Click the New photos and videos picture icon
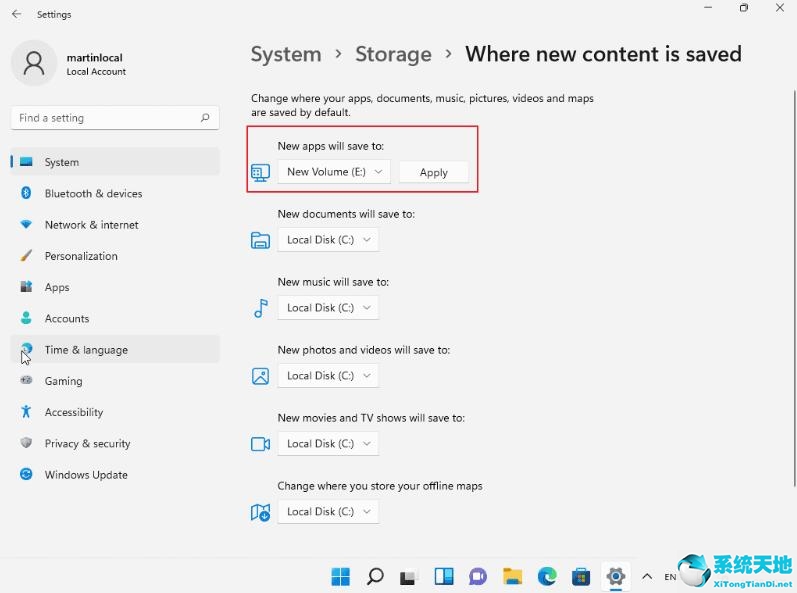Screen dimensions: 797x593 (x=260, y=376)
